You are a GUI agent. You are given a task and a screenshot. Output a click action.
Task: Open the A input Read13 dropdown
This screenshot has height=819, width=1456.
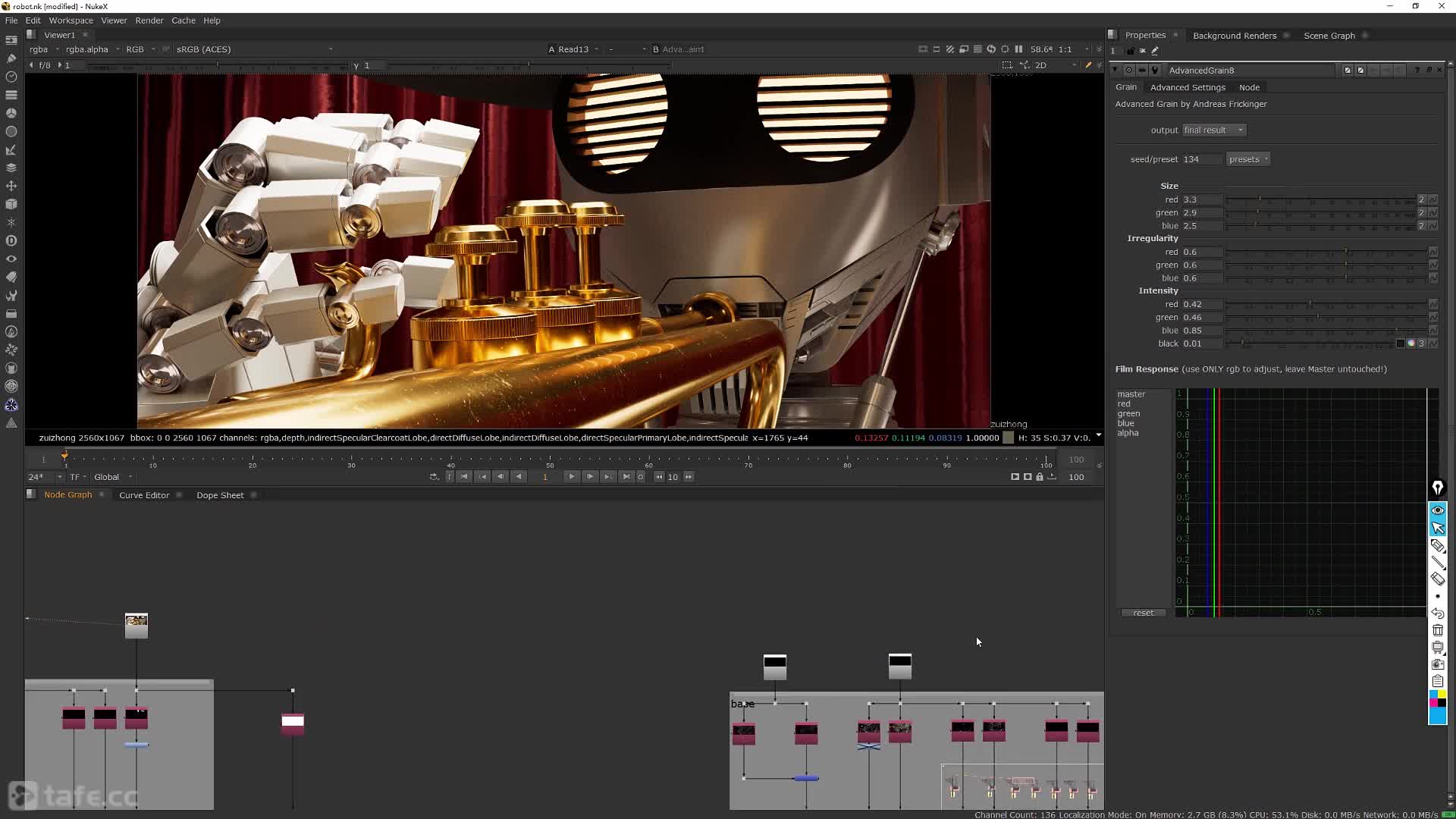(x=574, y=49)
